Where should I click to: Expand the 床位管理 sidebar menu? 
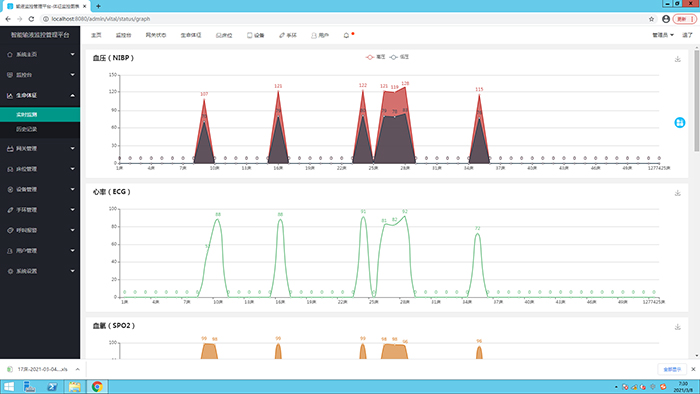(40, 169)
